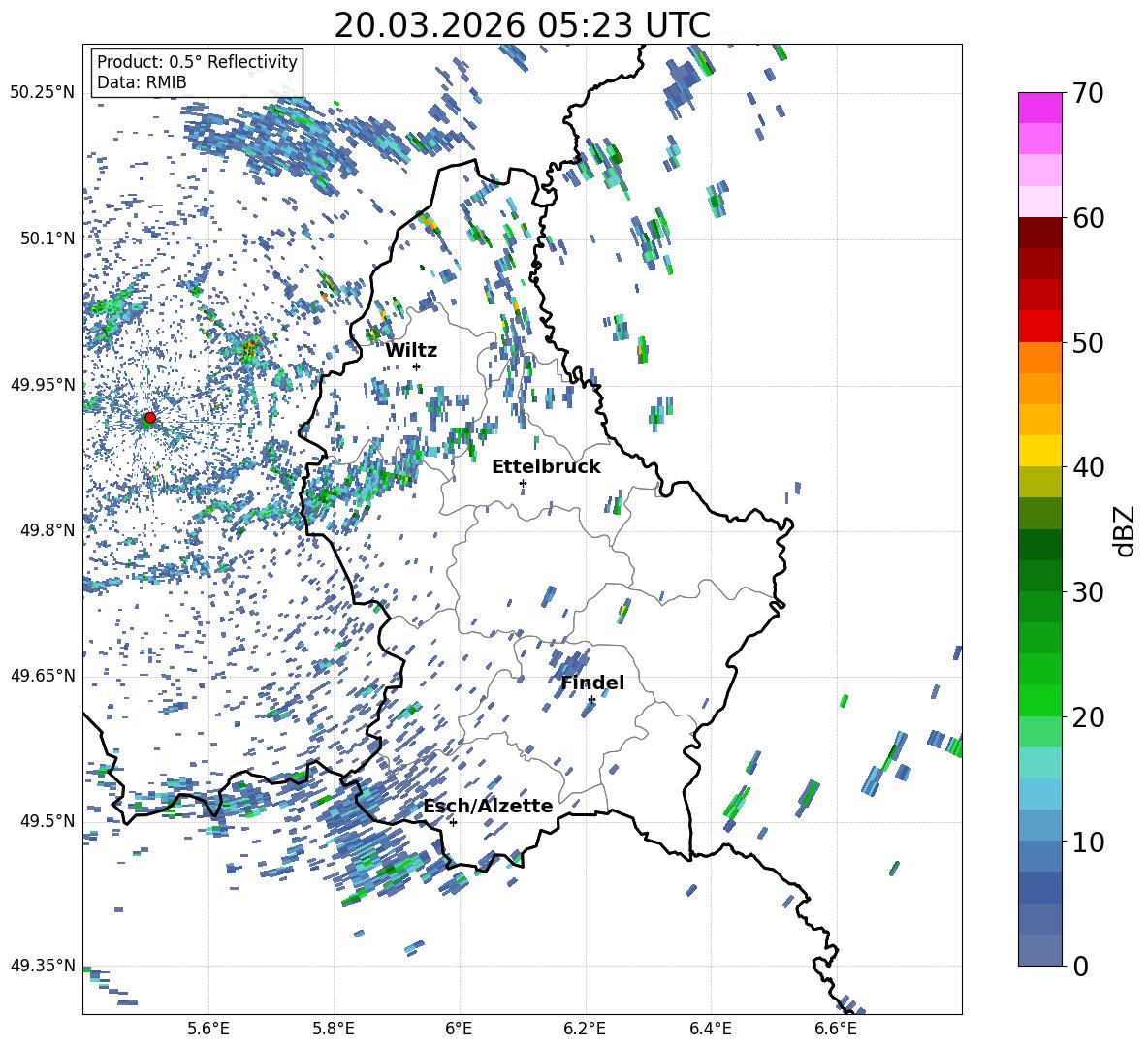
Task: Click the 70 tick label on colorbar
Action: (1090, 93)
